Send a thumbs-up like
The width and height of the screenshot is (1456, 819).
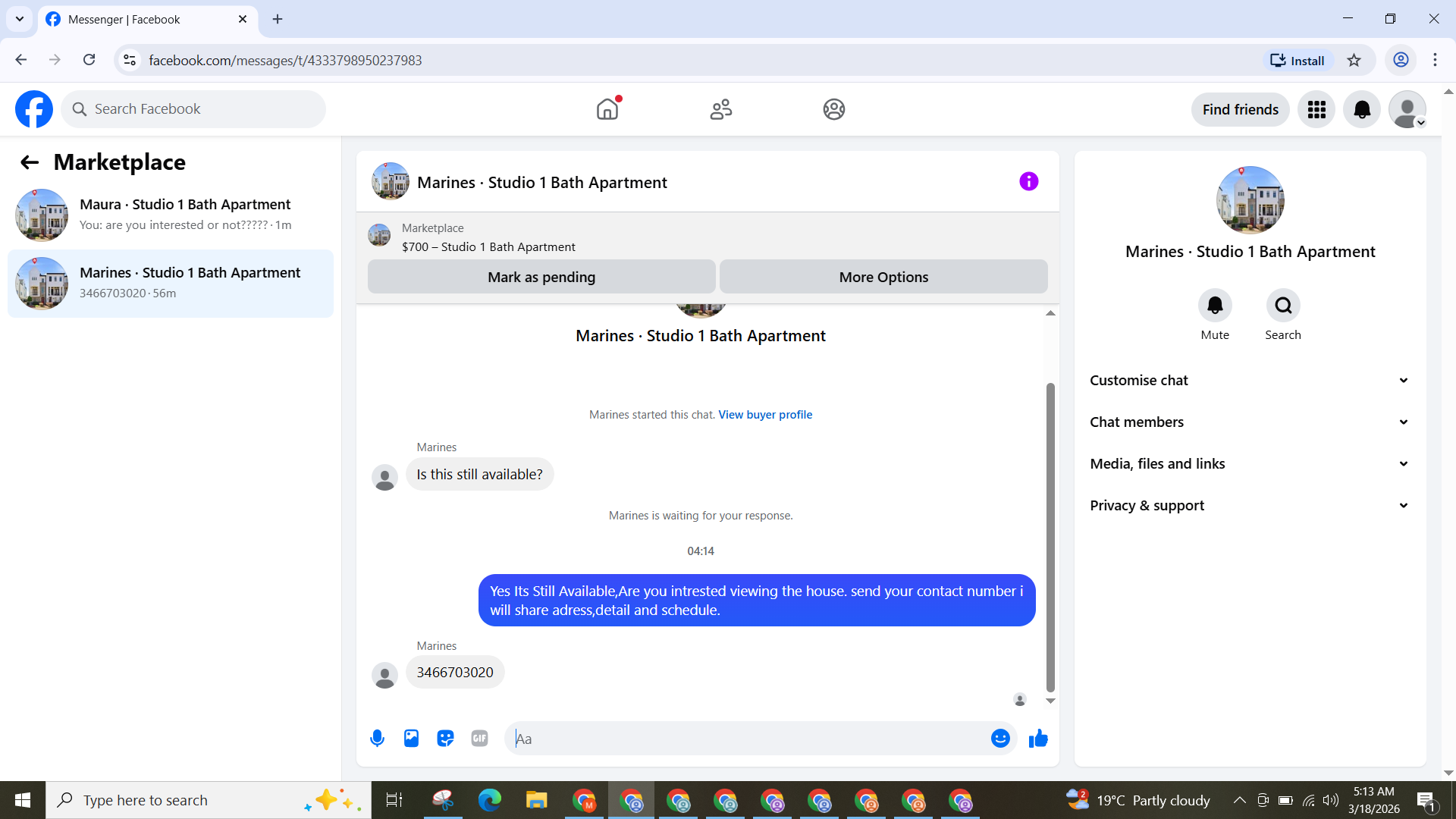[x=1038, y=738]
